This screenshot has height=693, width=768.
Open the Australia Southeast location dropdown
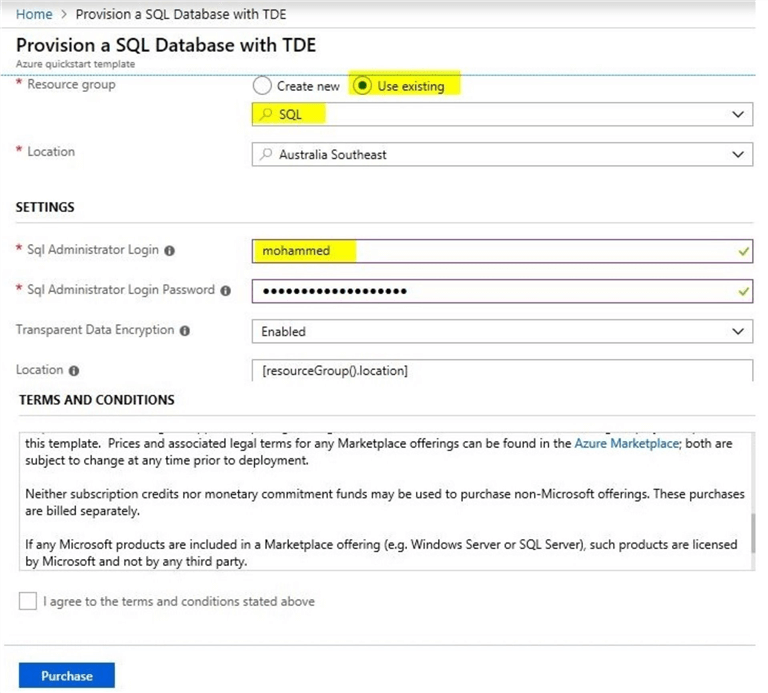(738, 155)
